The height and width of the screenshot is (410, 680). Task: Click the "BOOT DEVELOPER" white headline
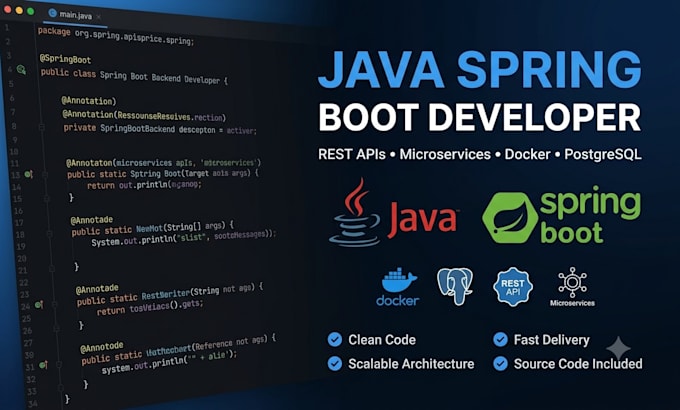coord(480,117)
